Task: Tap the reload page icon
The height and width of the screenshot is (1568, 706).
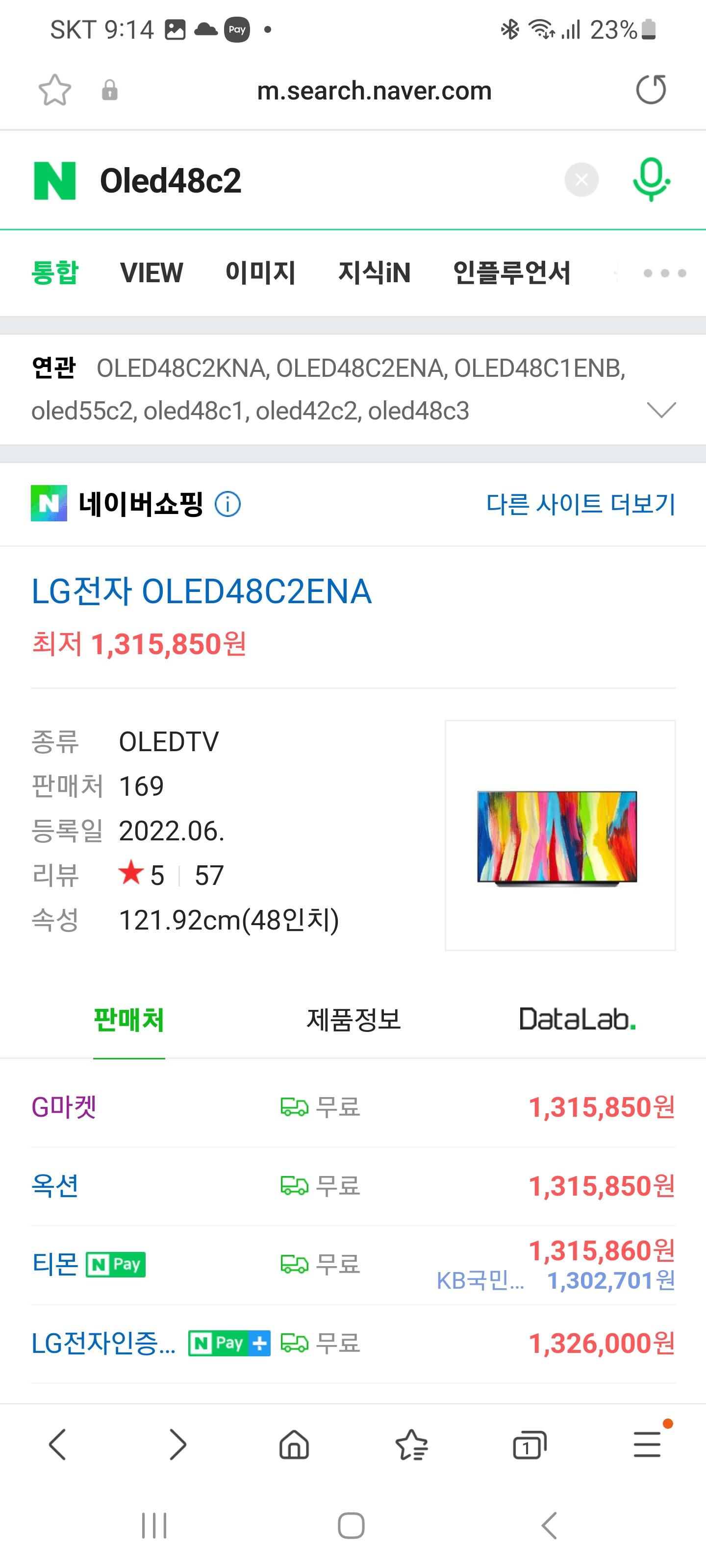Action: pyautogui.click(x=651, y=90)
